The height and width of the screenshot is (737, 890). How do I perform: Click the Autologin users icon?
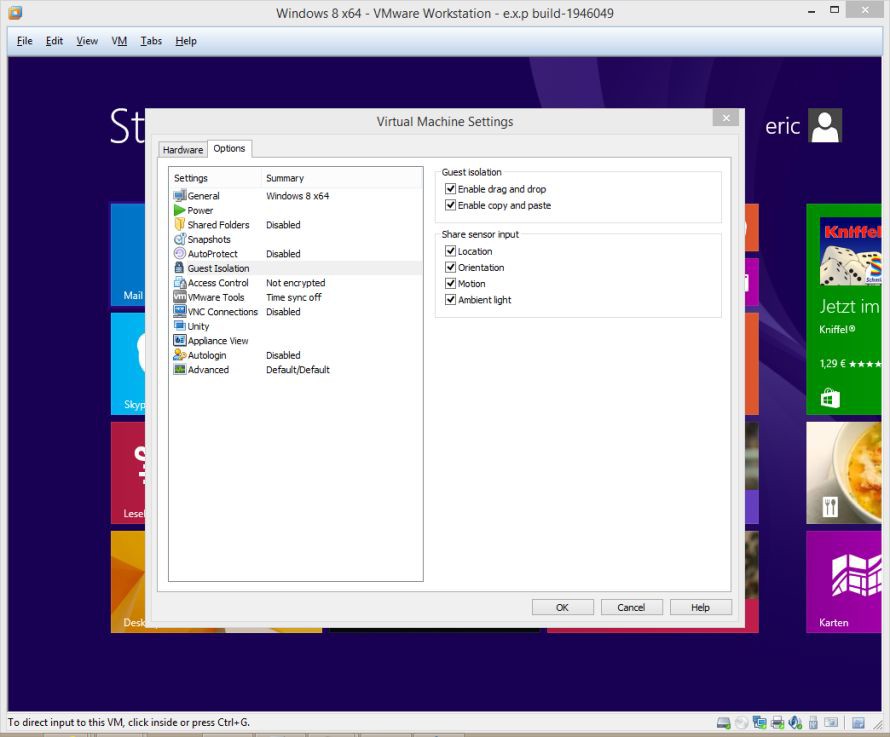179,355
